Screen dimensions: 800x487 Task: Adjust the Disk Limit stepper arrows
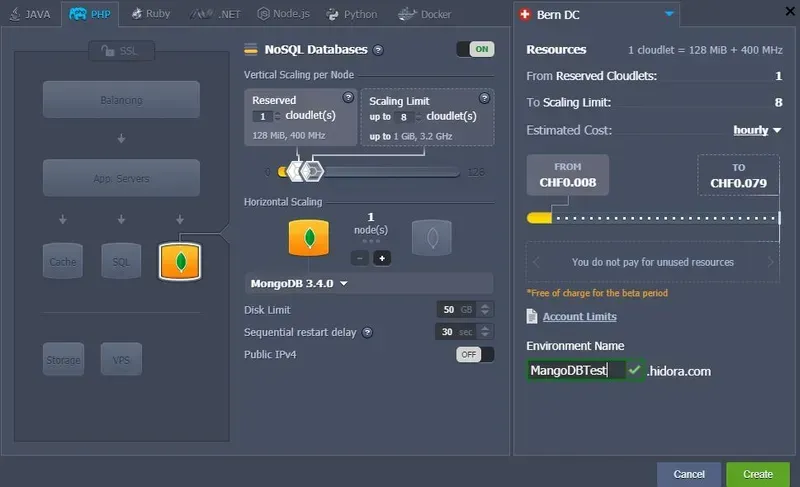[485, 310]
